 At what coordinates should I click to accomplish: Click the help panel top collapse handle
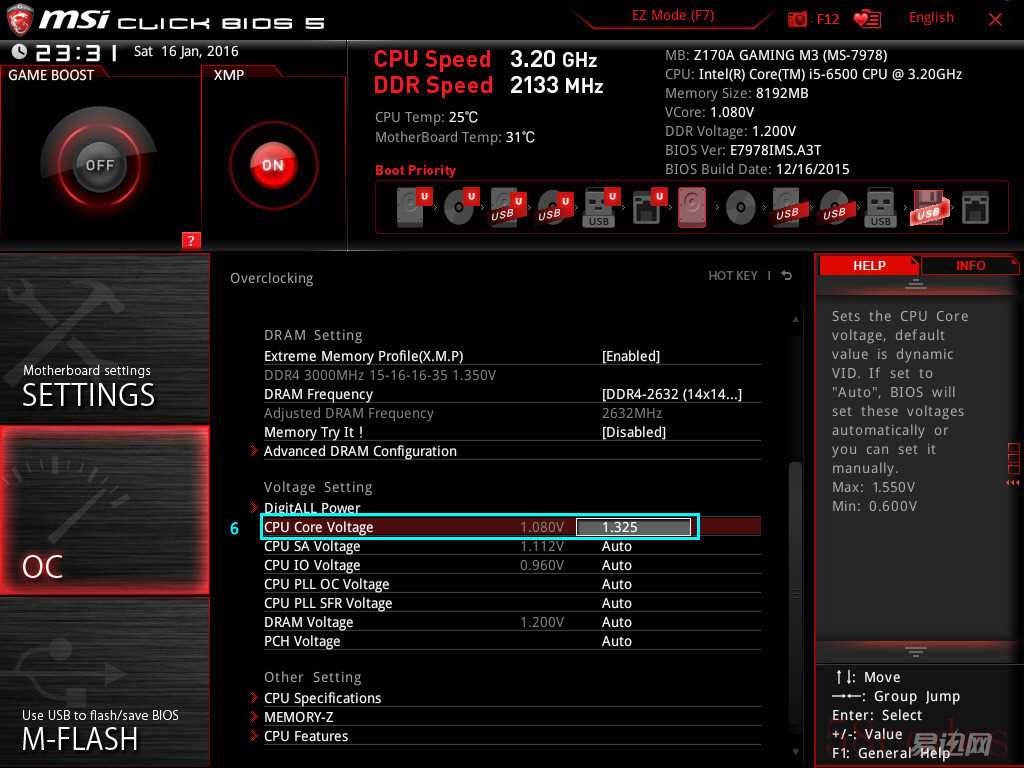[916, 284]
